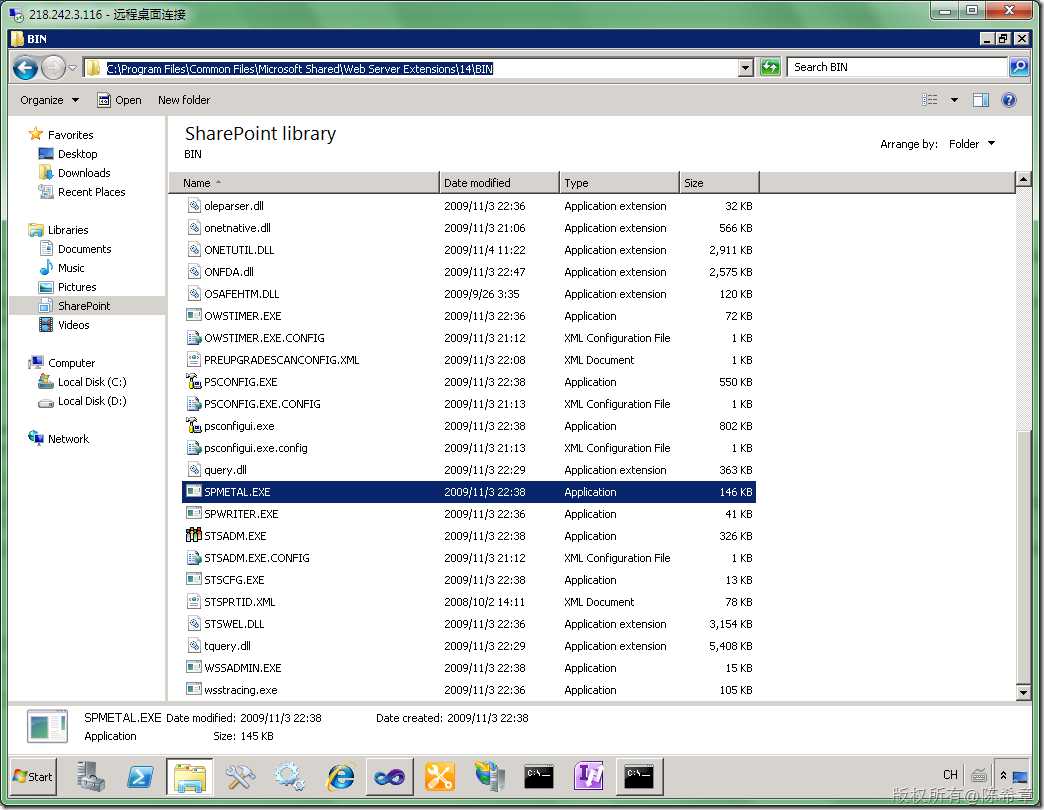Open Internet Explorer from taskbar
The image size is (1044, 810).
pos(340,776)
